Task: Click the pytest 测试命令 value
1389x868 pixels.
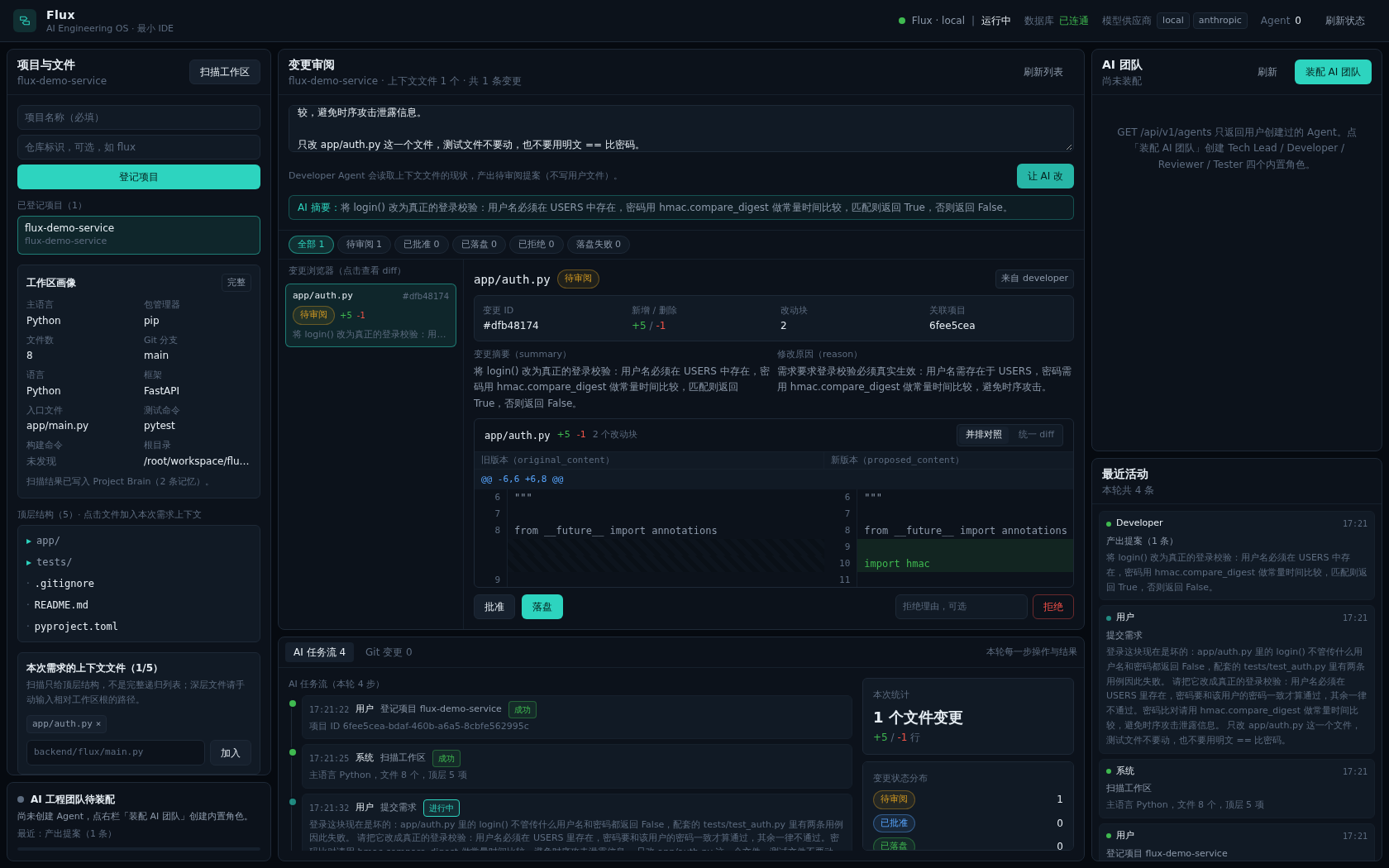Action: coord(160,426)
